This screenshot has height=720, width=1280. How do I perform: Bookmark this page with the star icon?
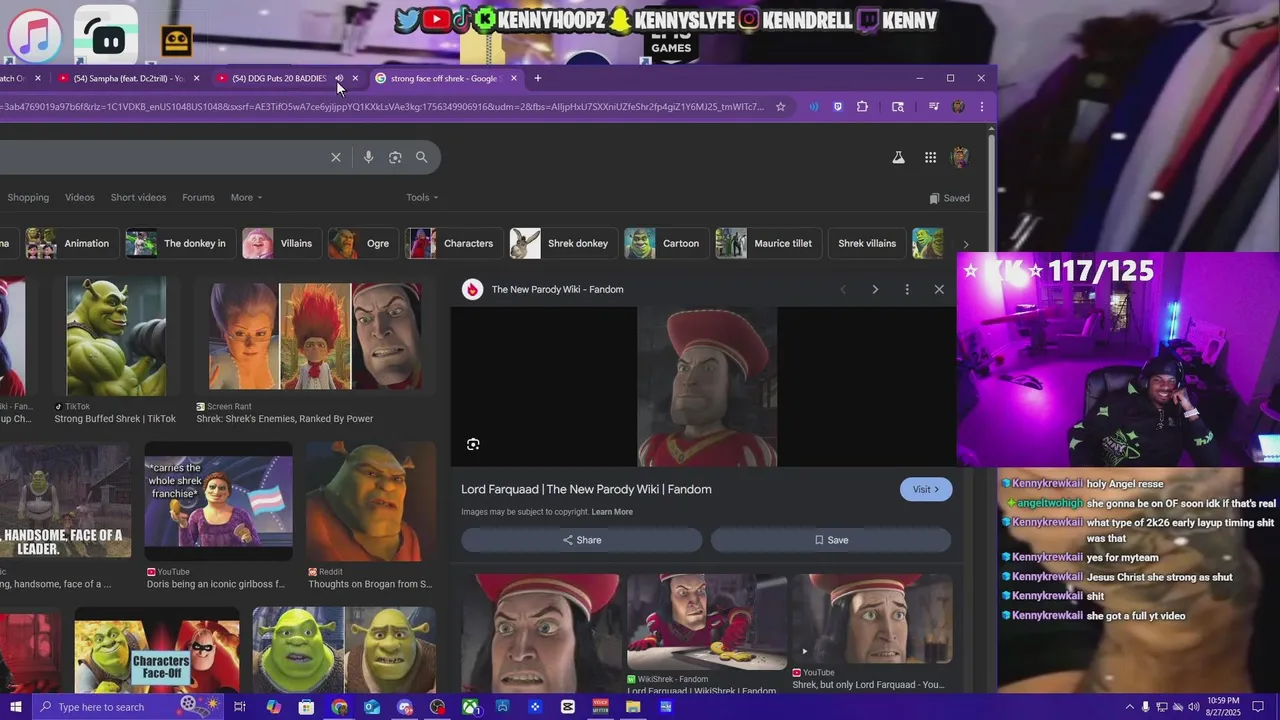(781, 107)
